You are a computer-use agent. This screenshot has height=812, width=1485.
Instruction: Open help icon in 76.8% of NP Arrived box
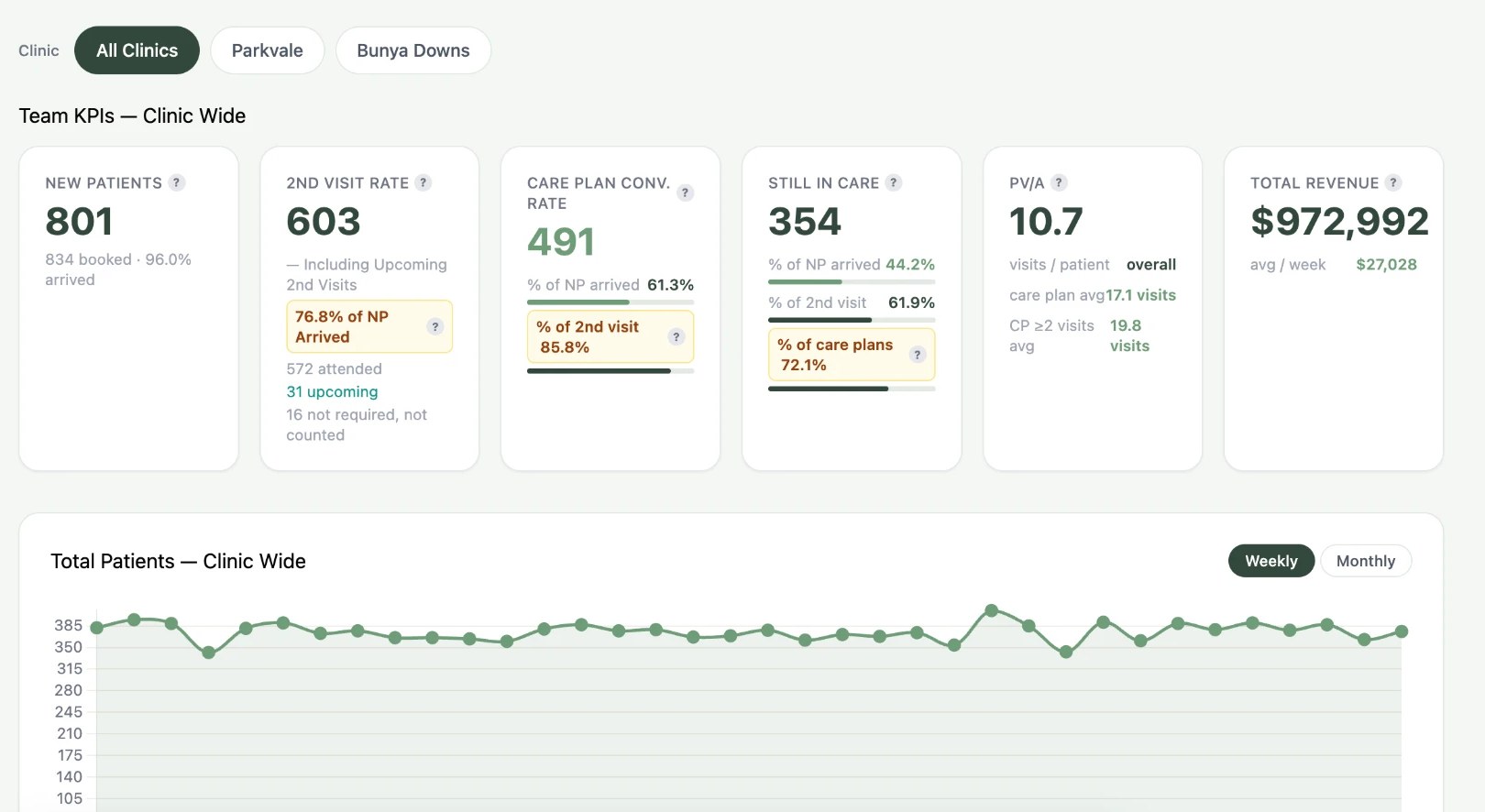click(x=435, y=326)
